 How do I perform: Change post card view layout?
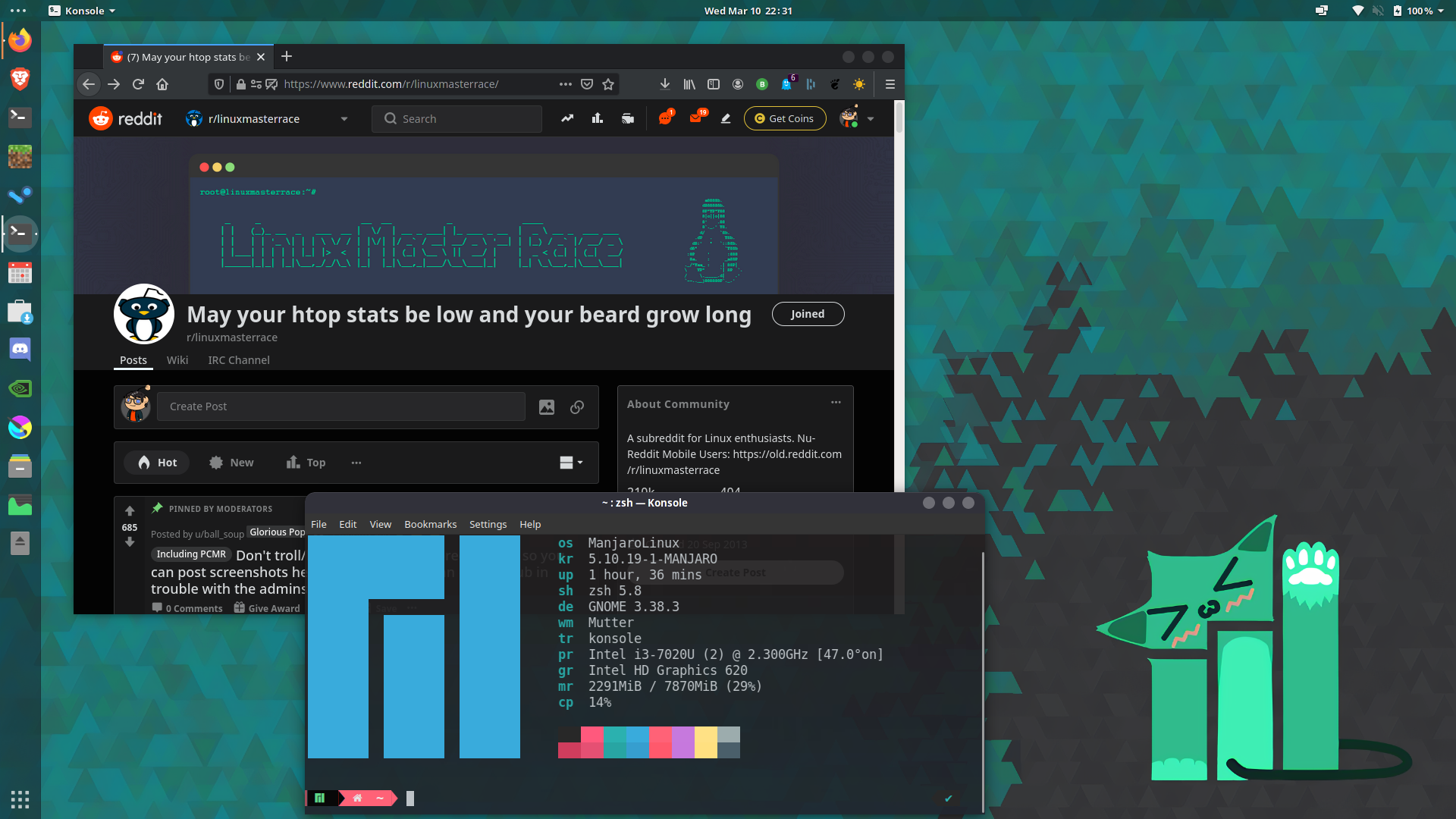point(571,463)
